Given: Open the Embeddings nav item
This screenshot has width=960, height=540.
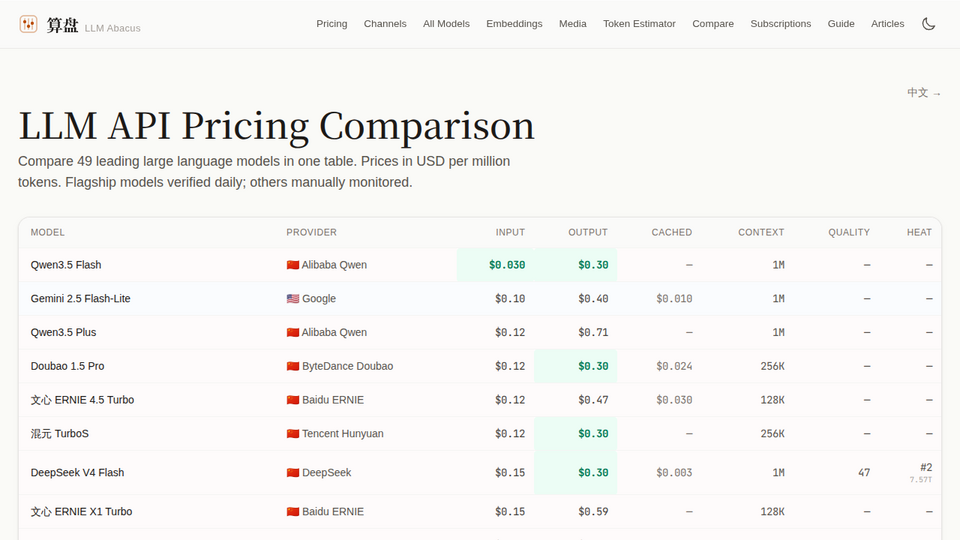Looking at the screenshot, I should (514, 24).
